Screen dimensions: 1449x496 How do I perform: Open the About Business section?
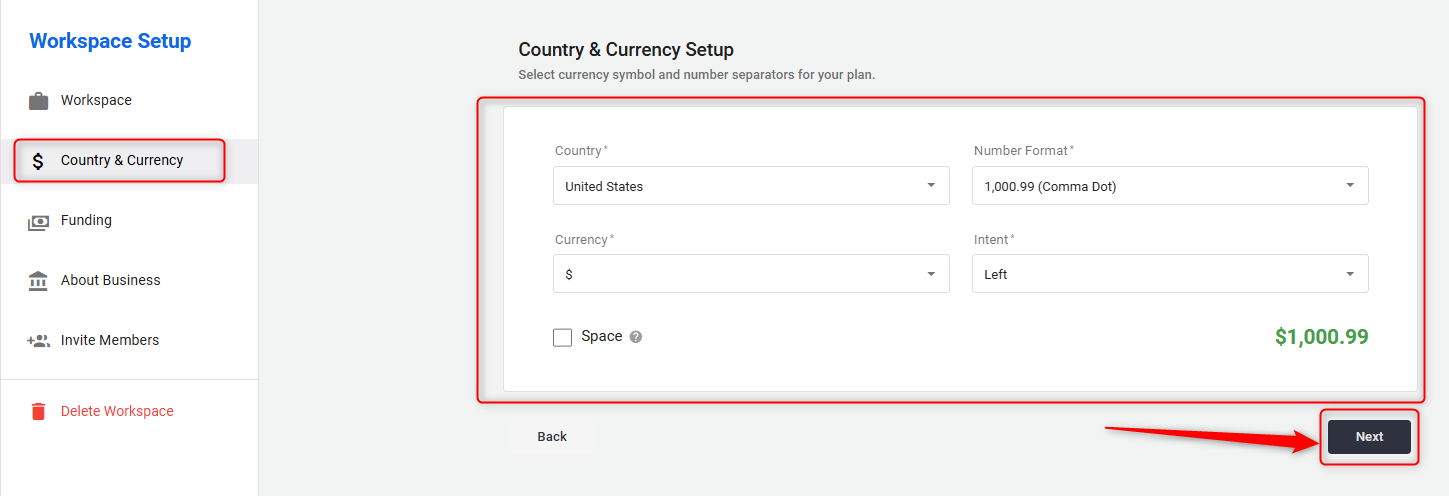click(110, 280)
